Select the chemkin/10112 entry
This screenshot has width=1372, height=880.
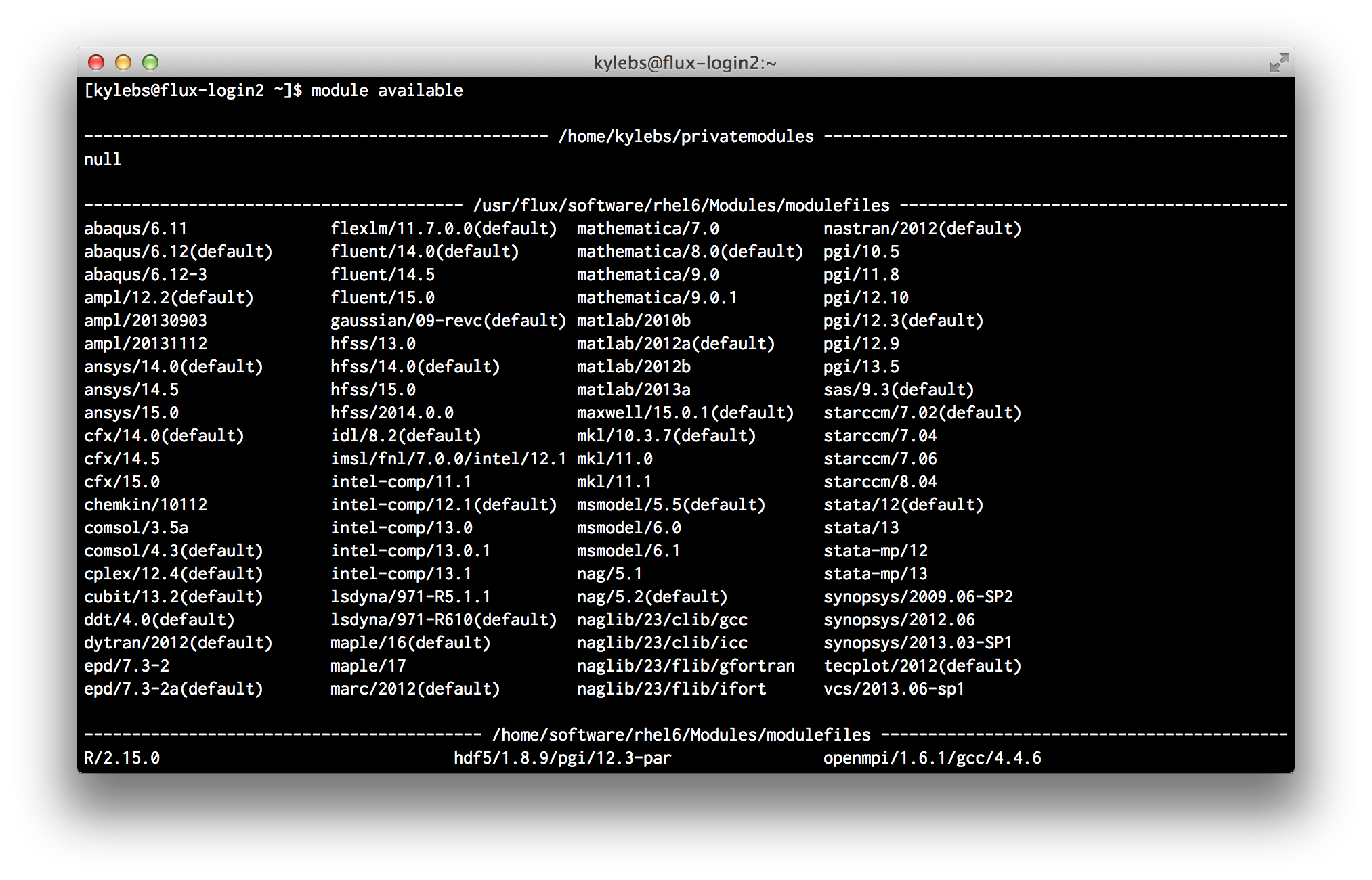145,504
